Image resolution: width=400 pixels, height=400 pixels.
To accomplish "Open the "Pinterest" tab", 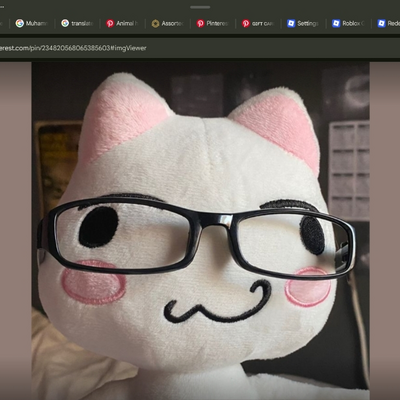I will 213,23.
